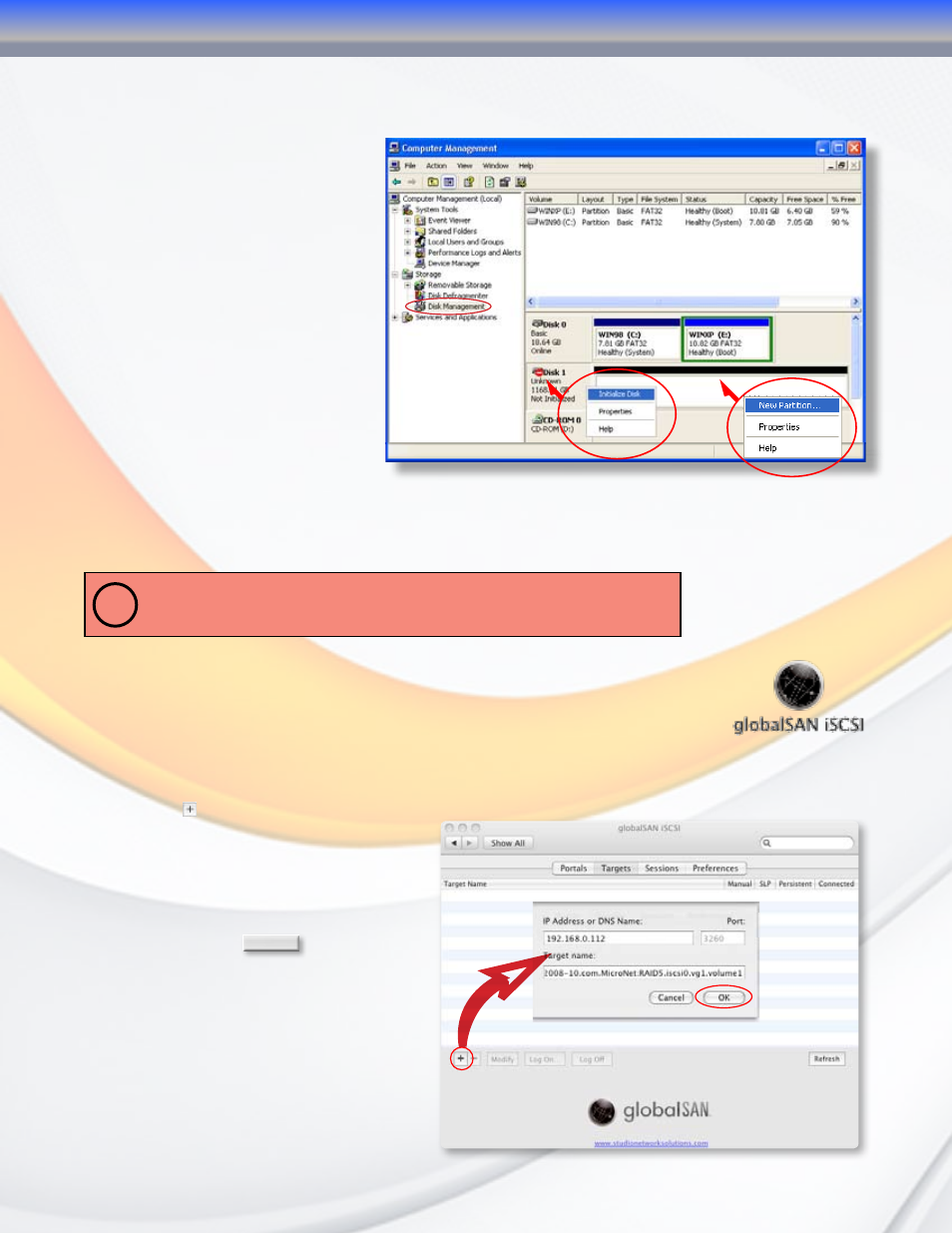Screen dimensions: 952x1233
Task: Open the Action menu
Action: [x=436, y=166]
